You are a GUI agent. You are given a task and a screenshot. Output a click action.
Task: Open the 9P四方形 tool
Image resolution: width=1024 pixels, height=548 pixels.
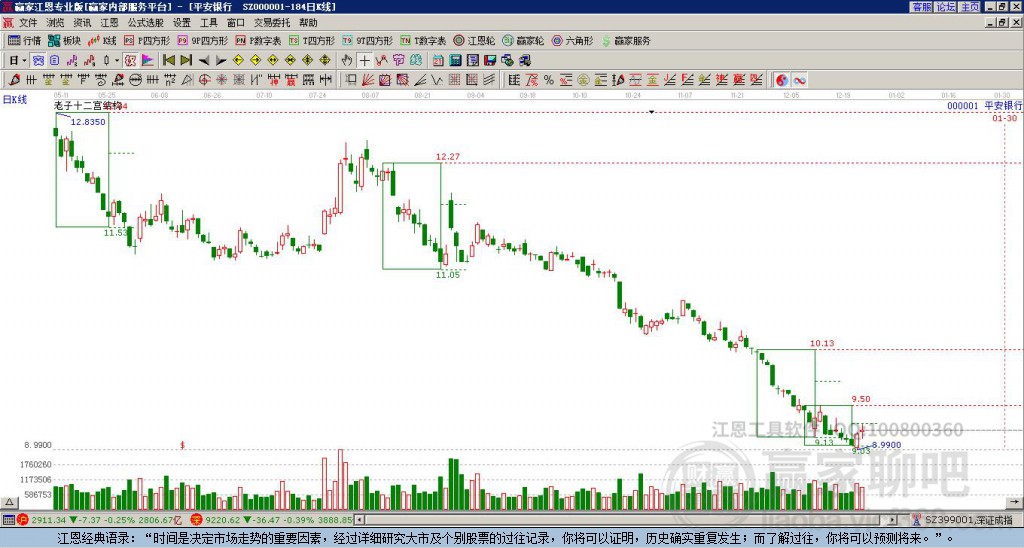[202, 40]
